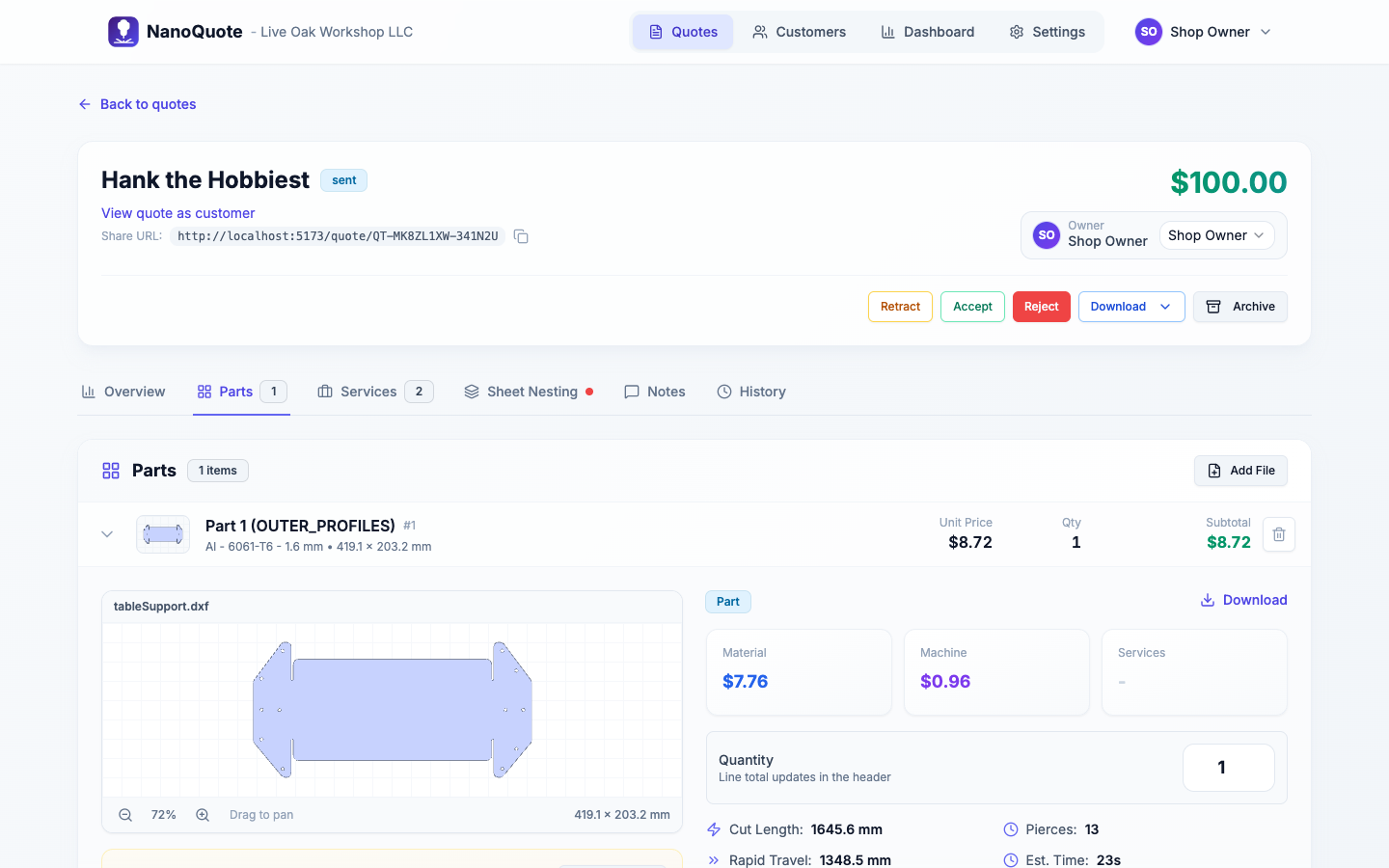The image size is (1389, 868).
Task: Click the NanoQuote logo icon
Action: [123, 32]
